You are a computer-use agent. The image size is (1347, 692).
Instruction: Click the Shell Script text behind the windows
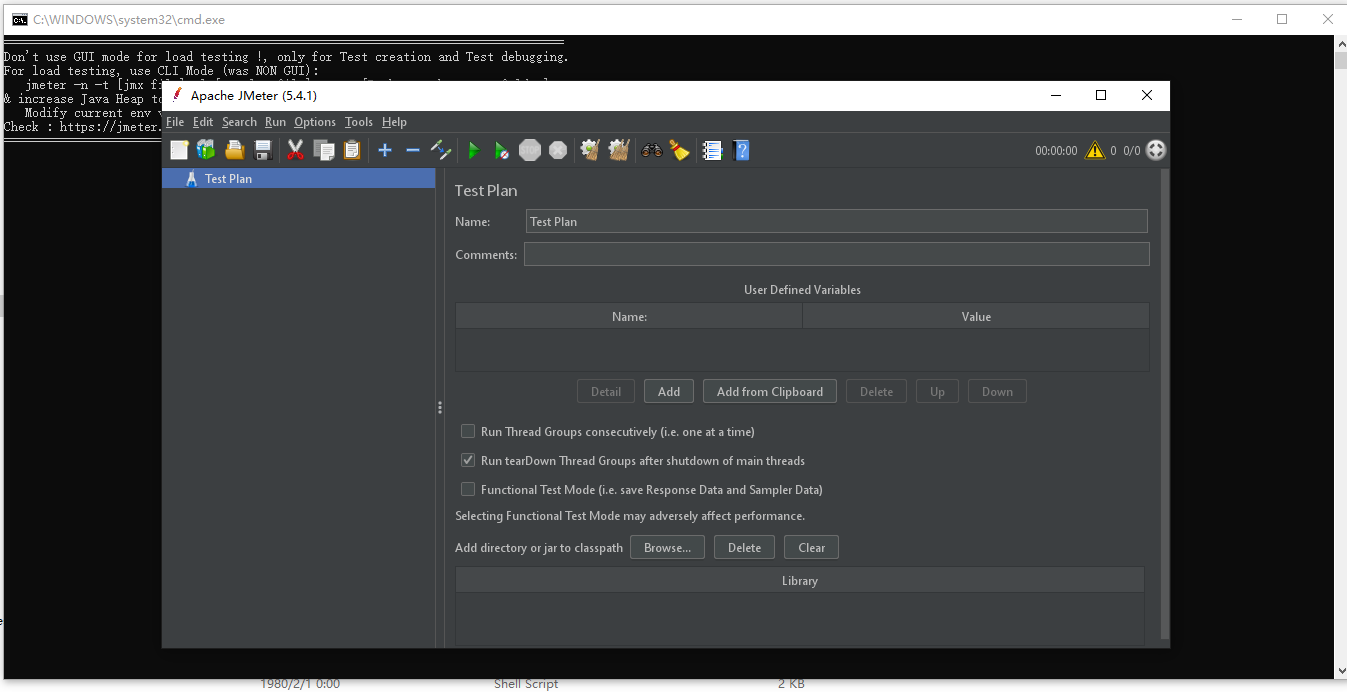pyautogui.click(x=526, y=684)
